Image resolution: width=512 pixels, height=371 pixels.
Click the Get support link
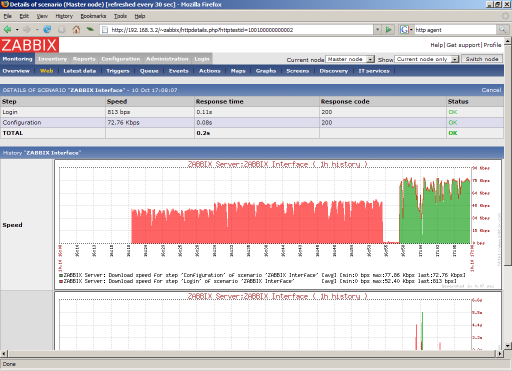[463, 45]
